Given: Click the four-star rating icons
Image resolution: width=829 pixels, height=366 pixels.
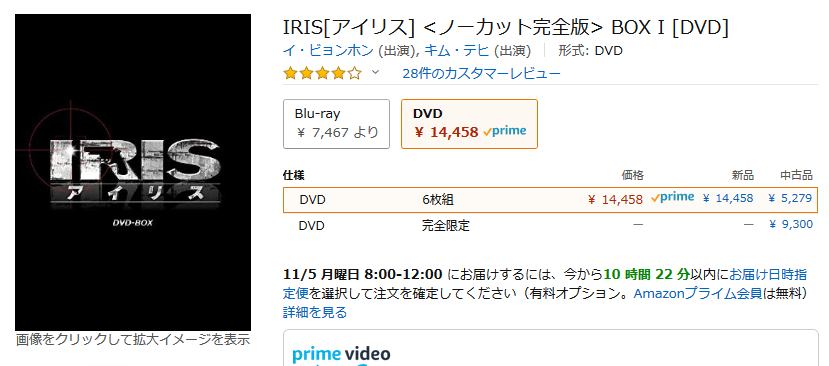Looking at the screenshot, I should click(323, 73).
